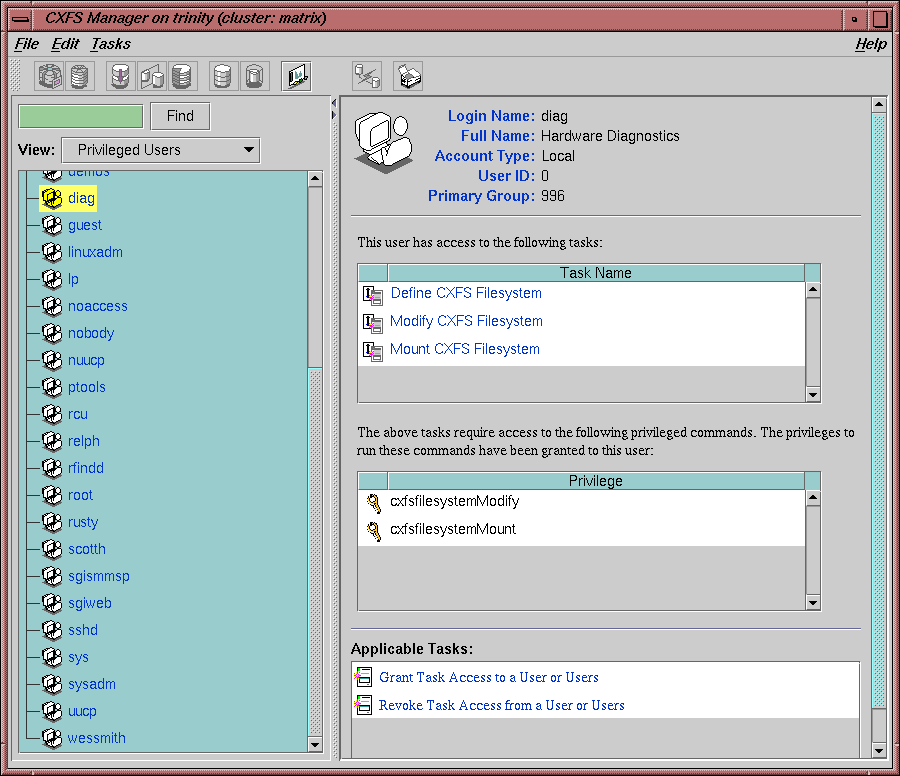Click the Privilege column header
The image size is (900, 776).
(596, 481)
